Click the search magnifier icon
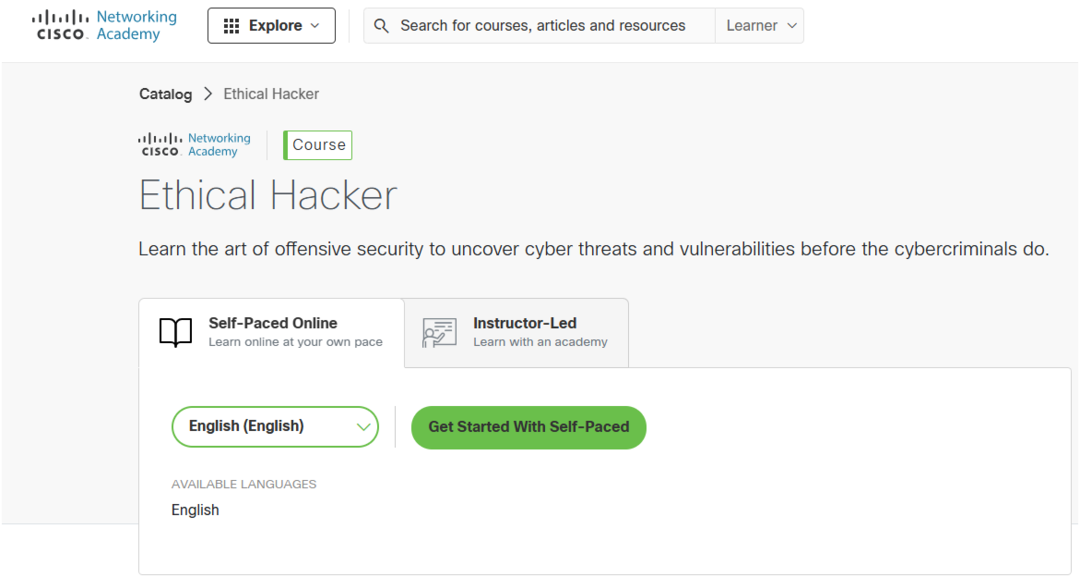The height and width of the screenshot is (580, 1080). point(381,26)
